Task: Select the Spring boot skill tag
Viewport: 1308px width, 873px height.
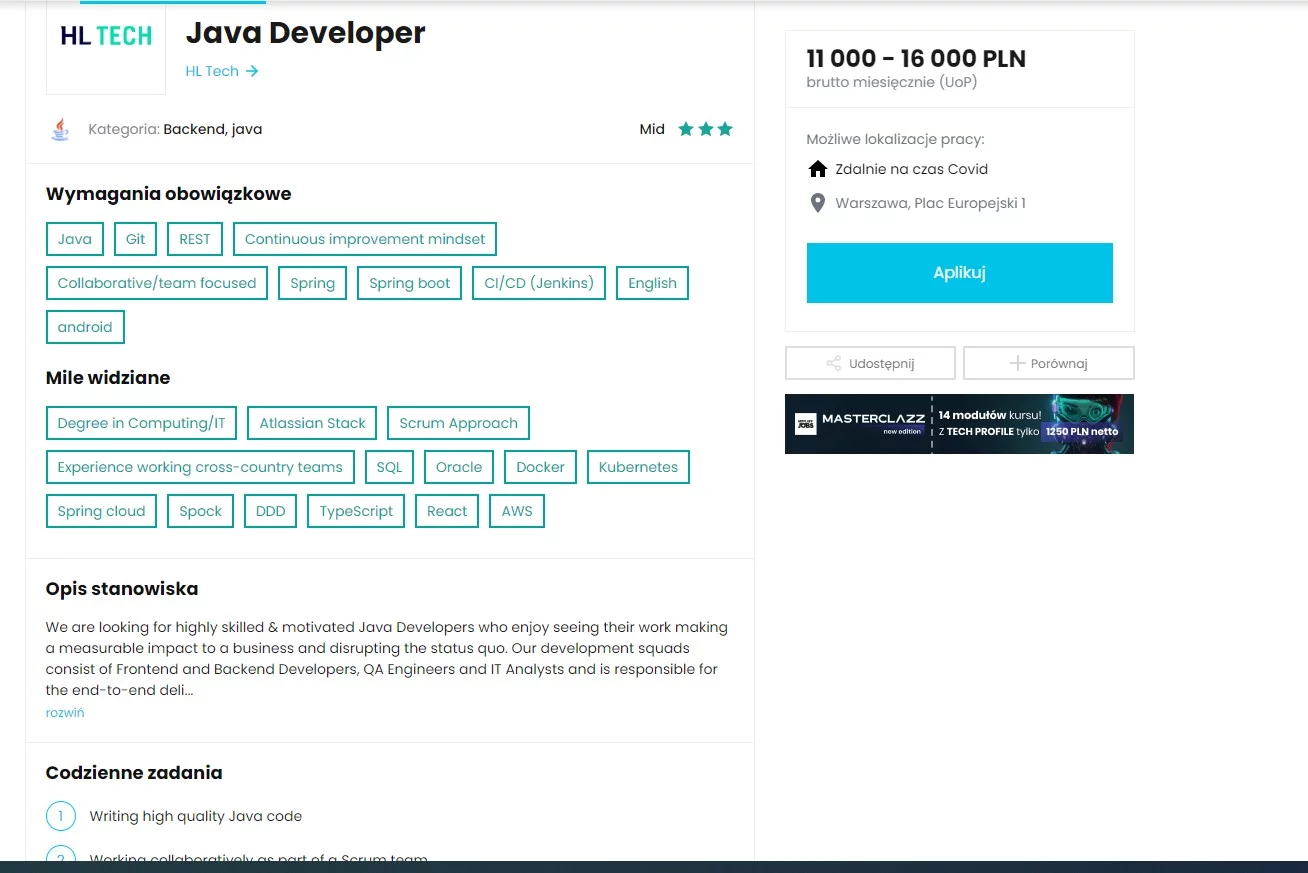Action: [x=410, y=283]
